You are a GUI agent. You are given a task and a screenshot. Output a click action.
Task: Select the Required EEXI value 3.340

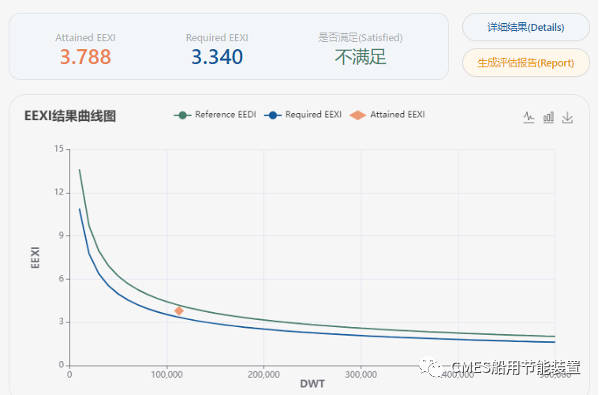pyautogui.click(x=217, y=57)
